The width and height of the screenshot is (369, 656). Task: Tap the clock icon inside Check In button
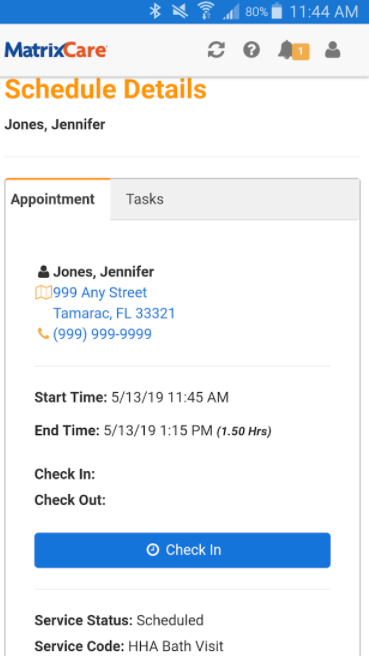tap(153, 550)
